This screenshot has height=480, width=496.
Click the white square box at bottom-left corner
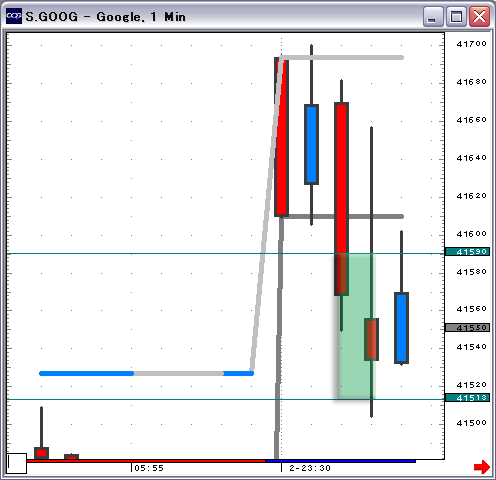pos(17,463)
